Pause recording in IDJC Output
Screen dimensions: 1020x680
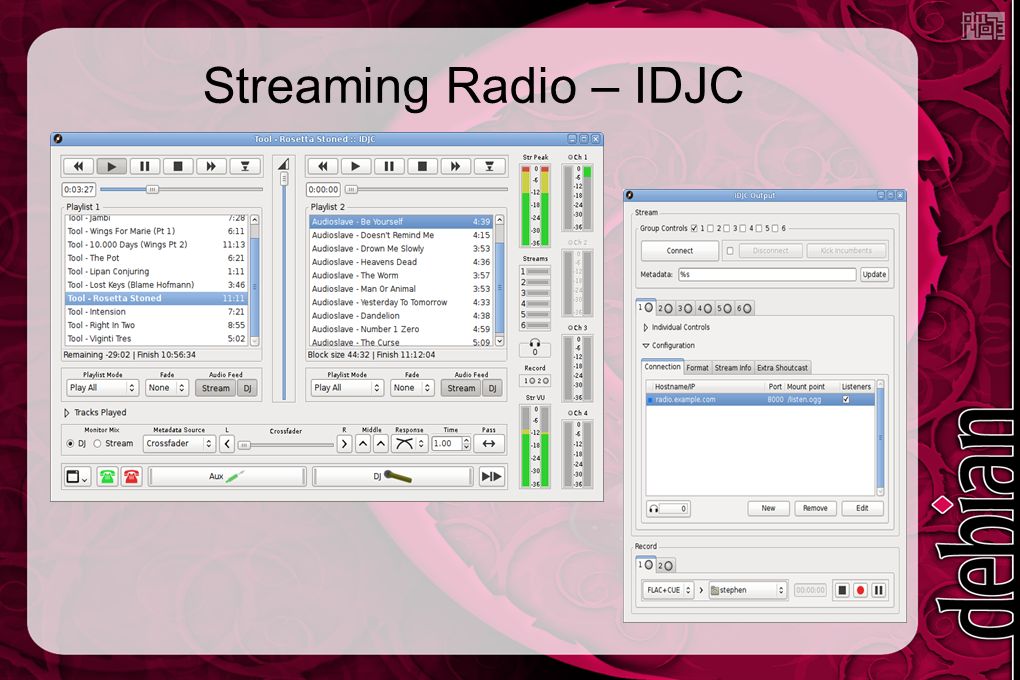click(x=878, y=590)
